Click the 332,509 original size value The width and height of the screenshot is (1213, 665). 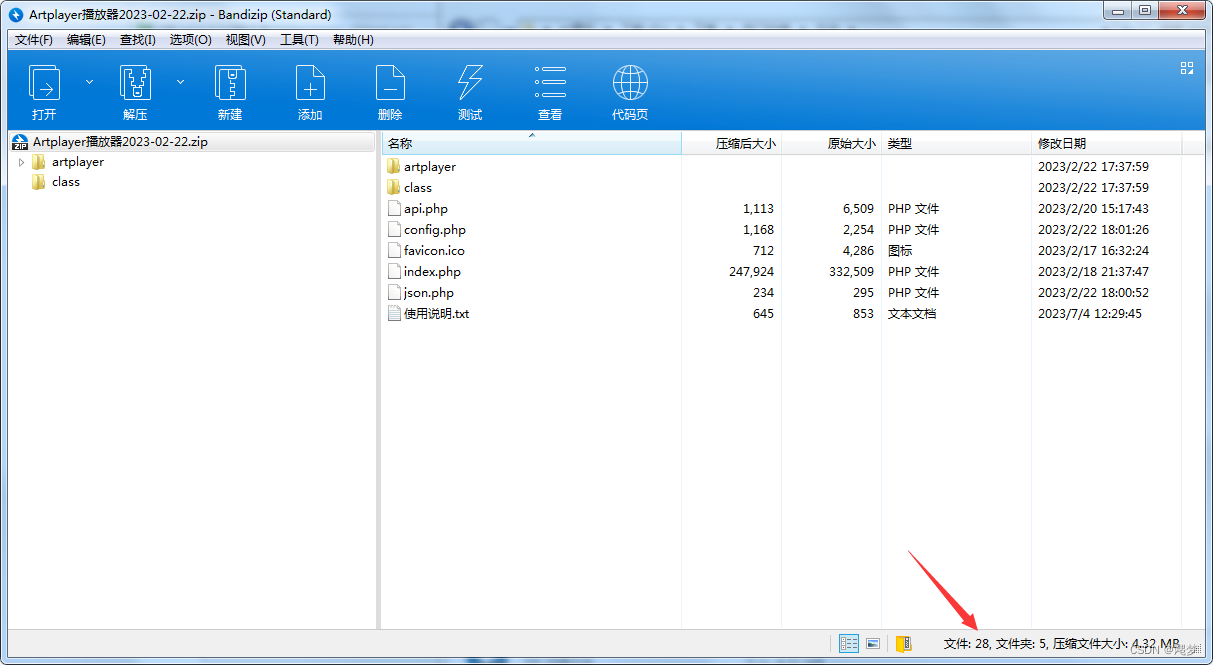(851, 272)
